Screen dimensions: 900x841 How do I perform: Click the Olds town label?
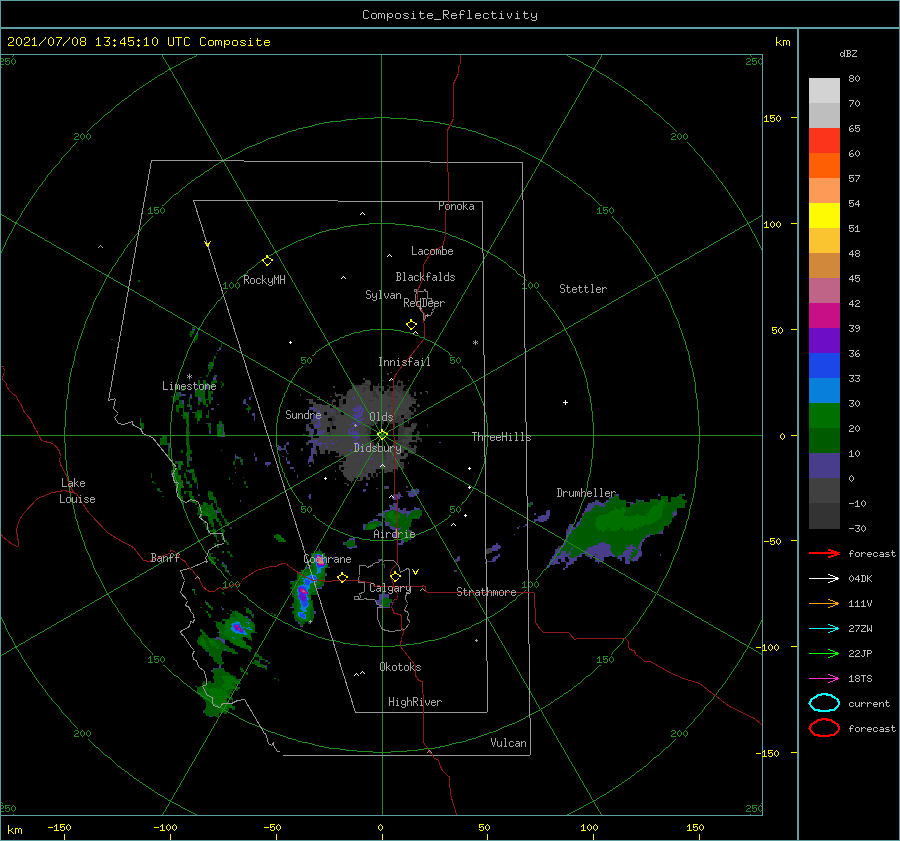tap(381, 417)
